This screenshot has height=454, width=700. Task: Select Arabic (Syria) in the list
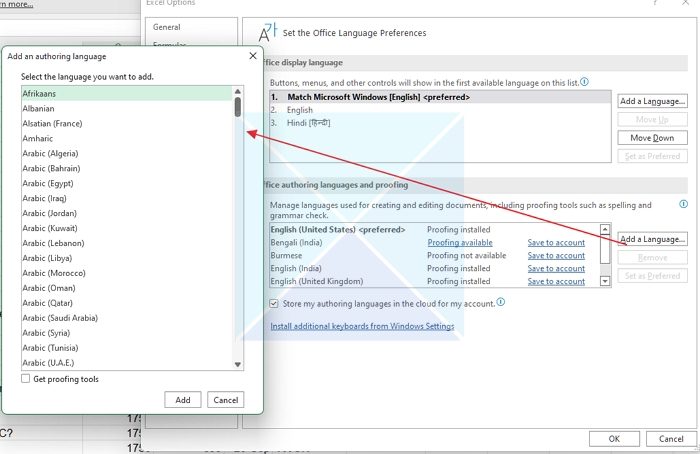coord(127,333)
